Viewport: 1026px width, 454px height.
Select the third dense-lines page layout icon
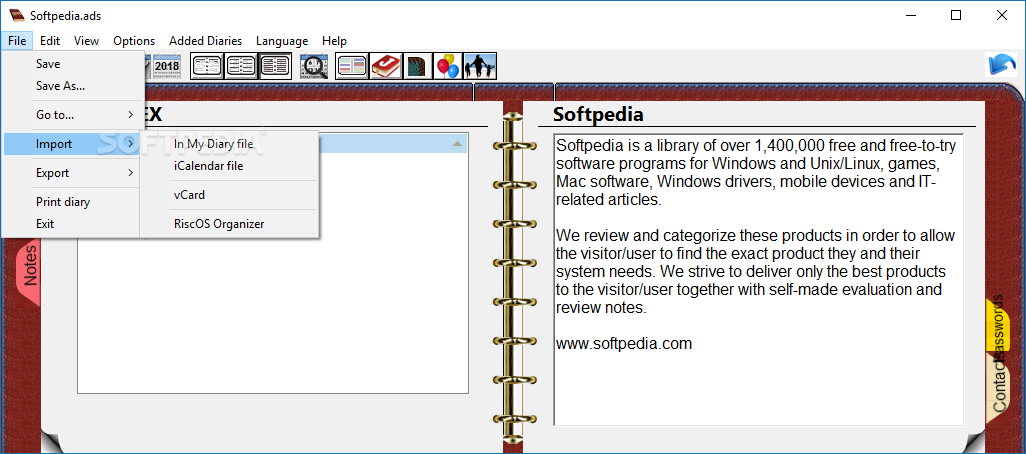coord(275,66)
